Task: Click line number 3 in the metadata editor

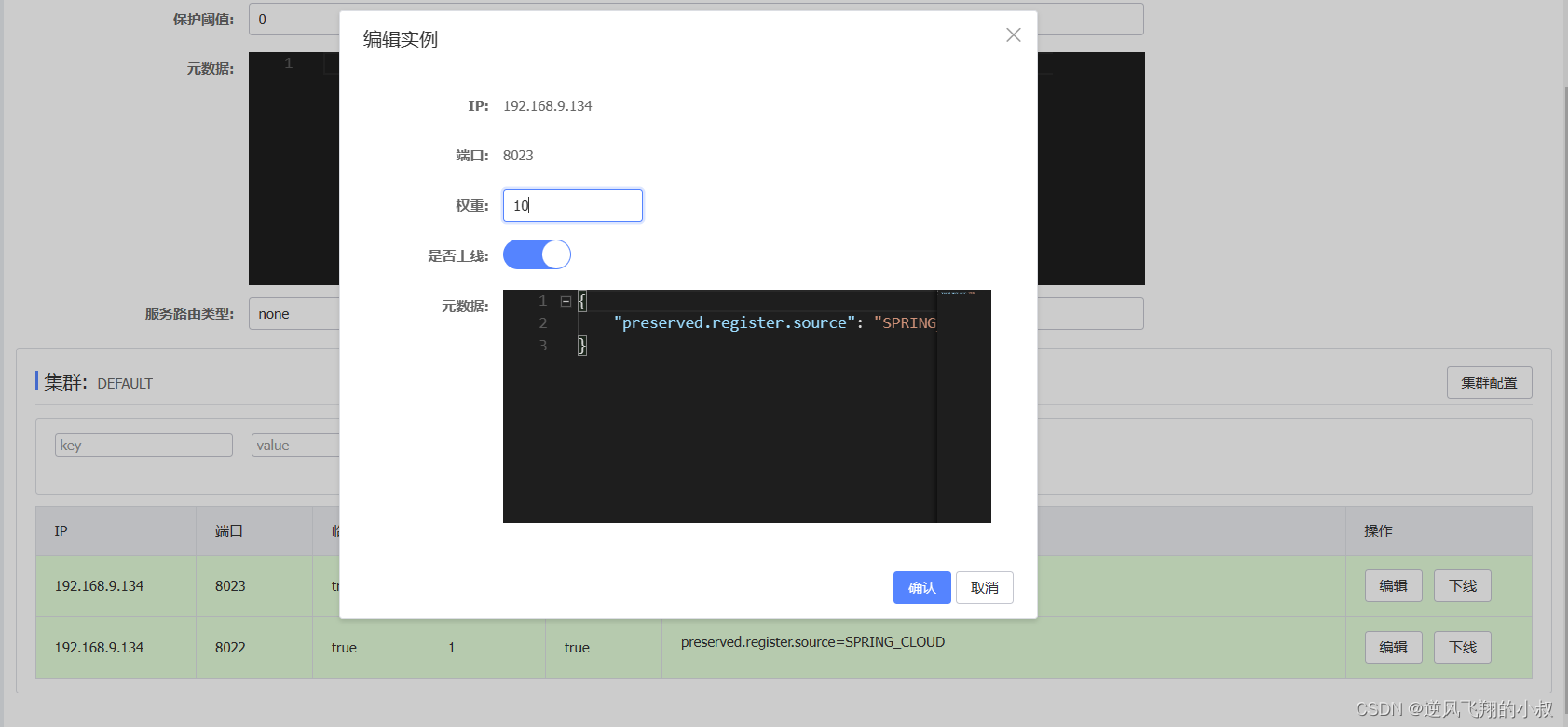Action: pyautogui.click(x=543, y=346)
